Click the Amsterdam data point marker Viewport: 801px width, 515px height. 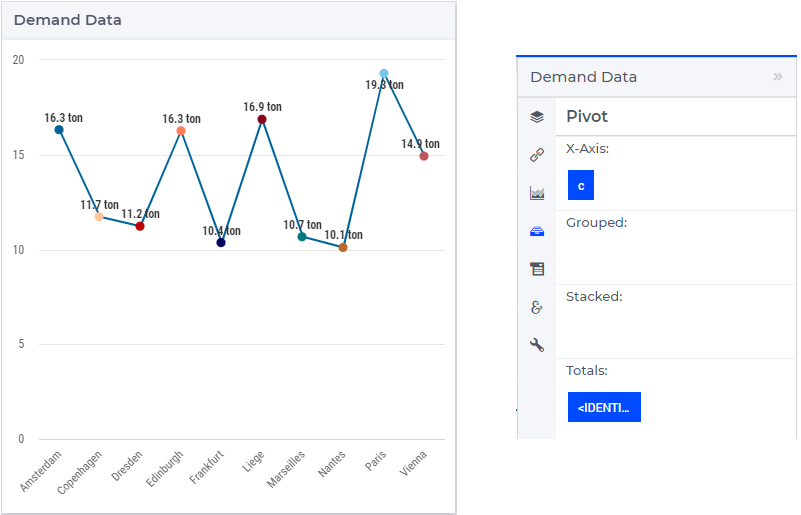coord(59,130)
